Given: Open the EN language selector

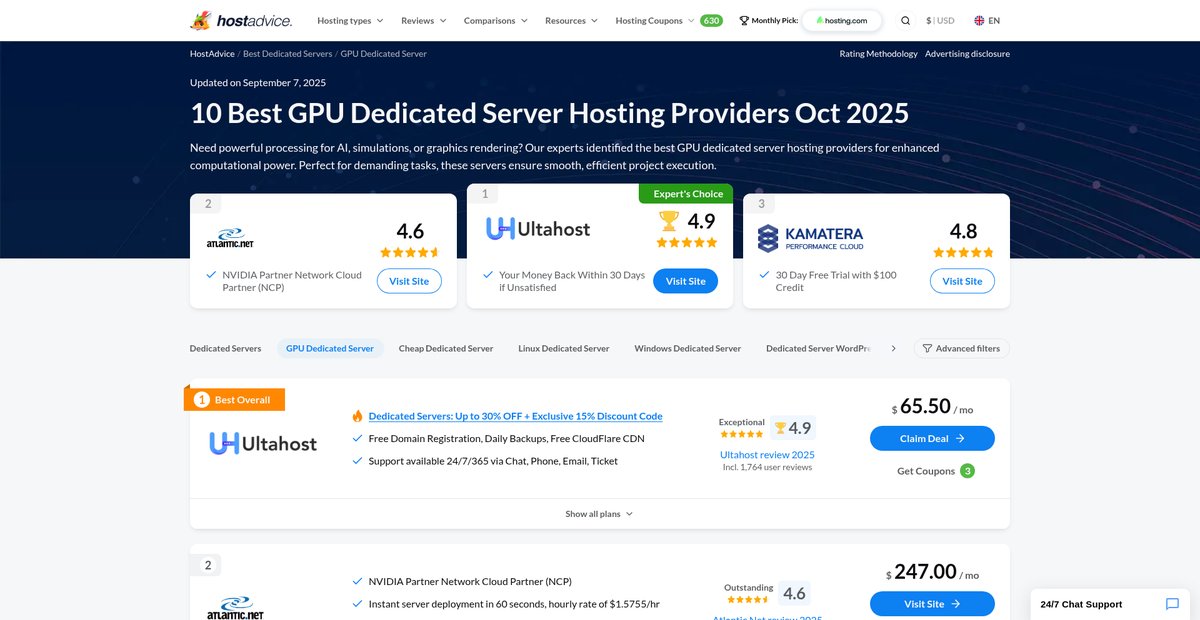Looking at the screenshot, I should click(986, 20).
